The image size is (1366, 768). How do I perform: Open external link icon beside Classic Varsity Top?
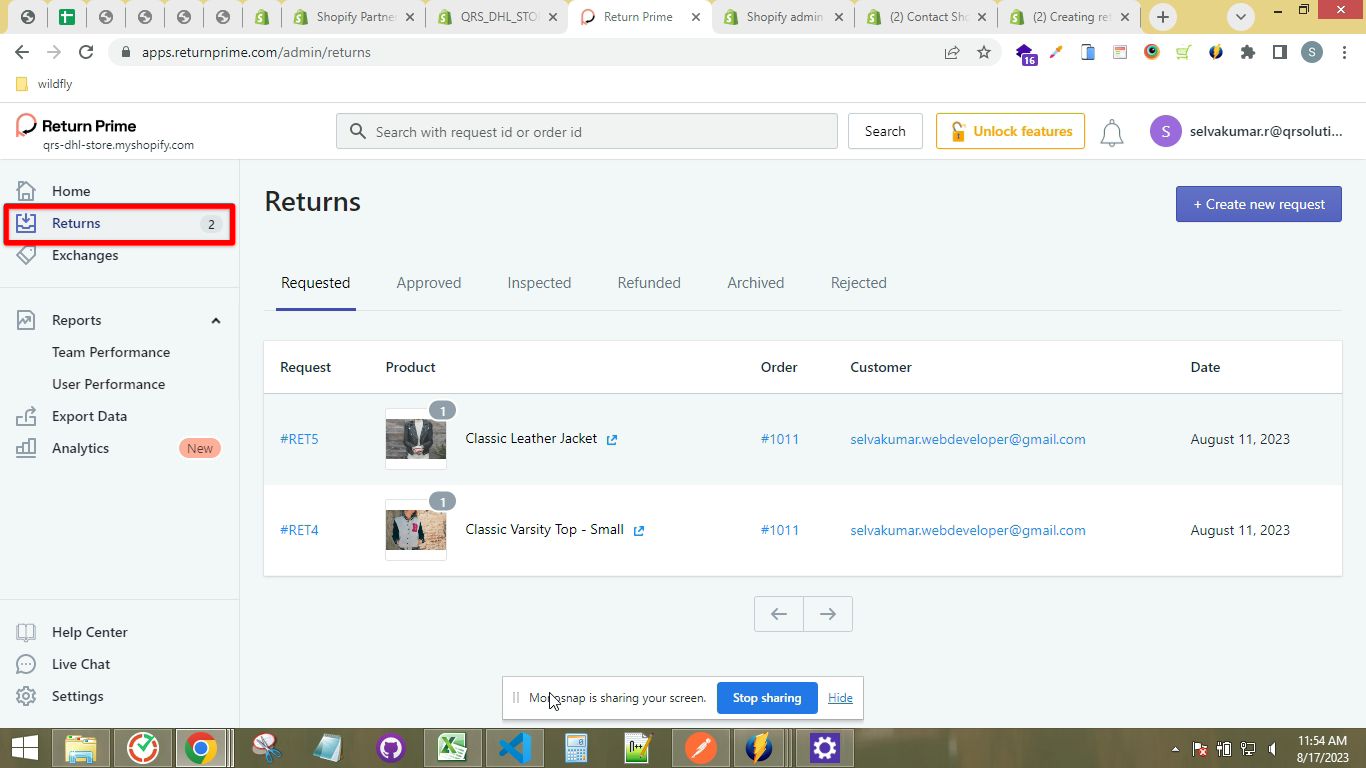(x=639, y=530)
